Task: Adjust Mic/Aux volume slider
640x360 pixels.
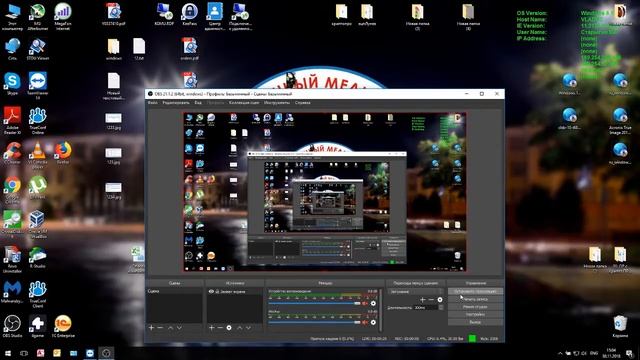Action: point(314,322)
